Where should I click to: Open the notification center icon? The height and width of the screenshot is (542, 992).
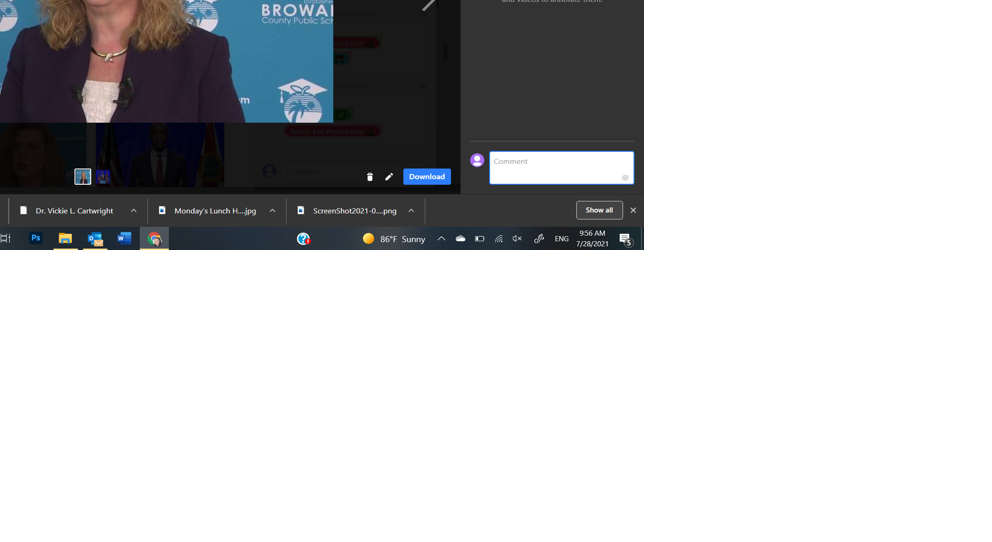(625, 239)
